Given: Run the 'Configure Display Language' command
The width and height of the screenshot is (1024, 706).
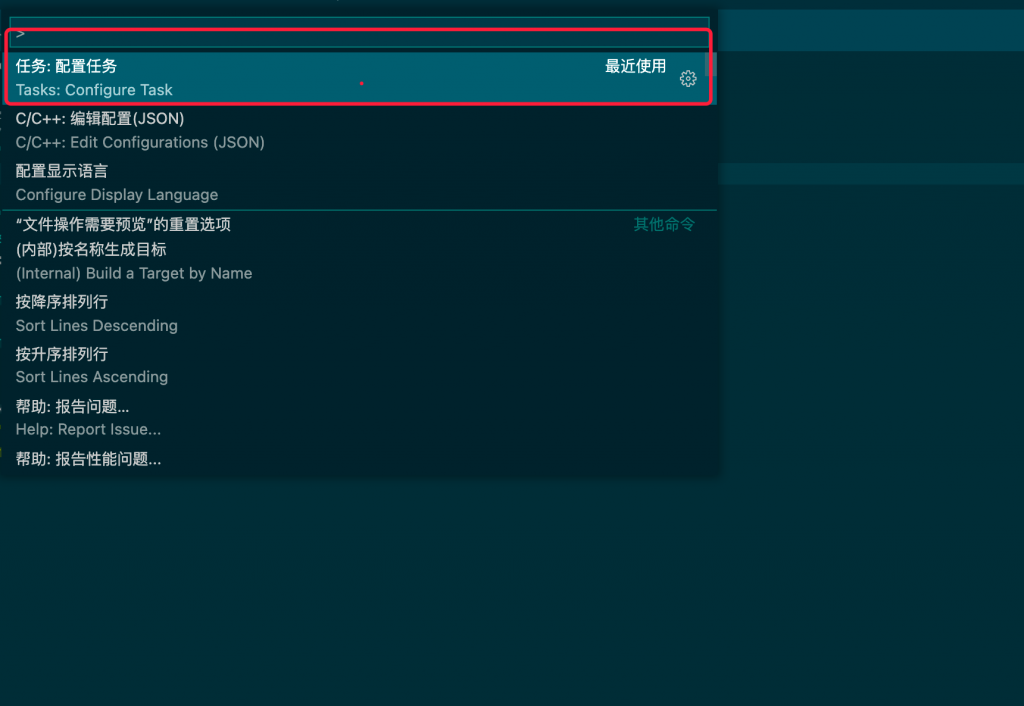Looking at the screenshot, I should pyautogui.click(x=116, y=195).
